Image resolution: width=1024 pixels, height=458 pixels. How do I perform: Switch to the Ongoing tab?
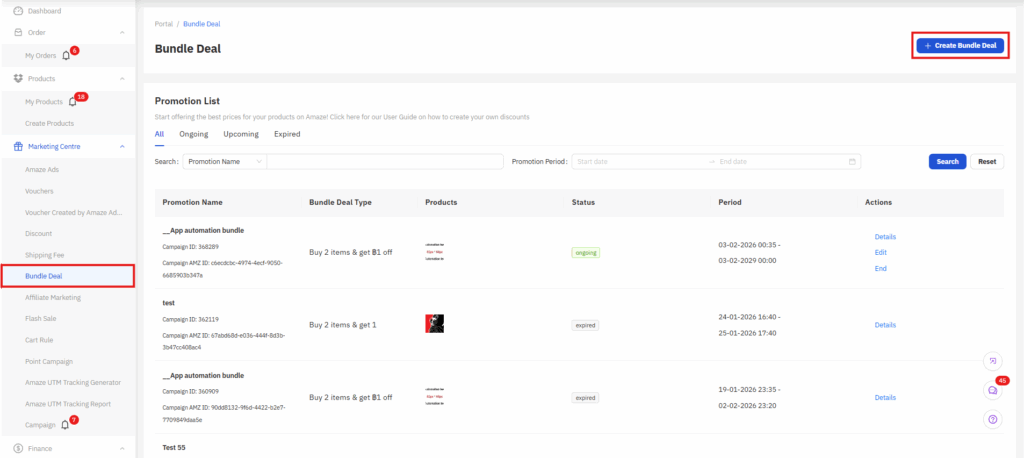(x=193, y=134)
